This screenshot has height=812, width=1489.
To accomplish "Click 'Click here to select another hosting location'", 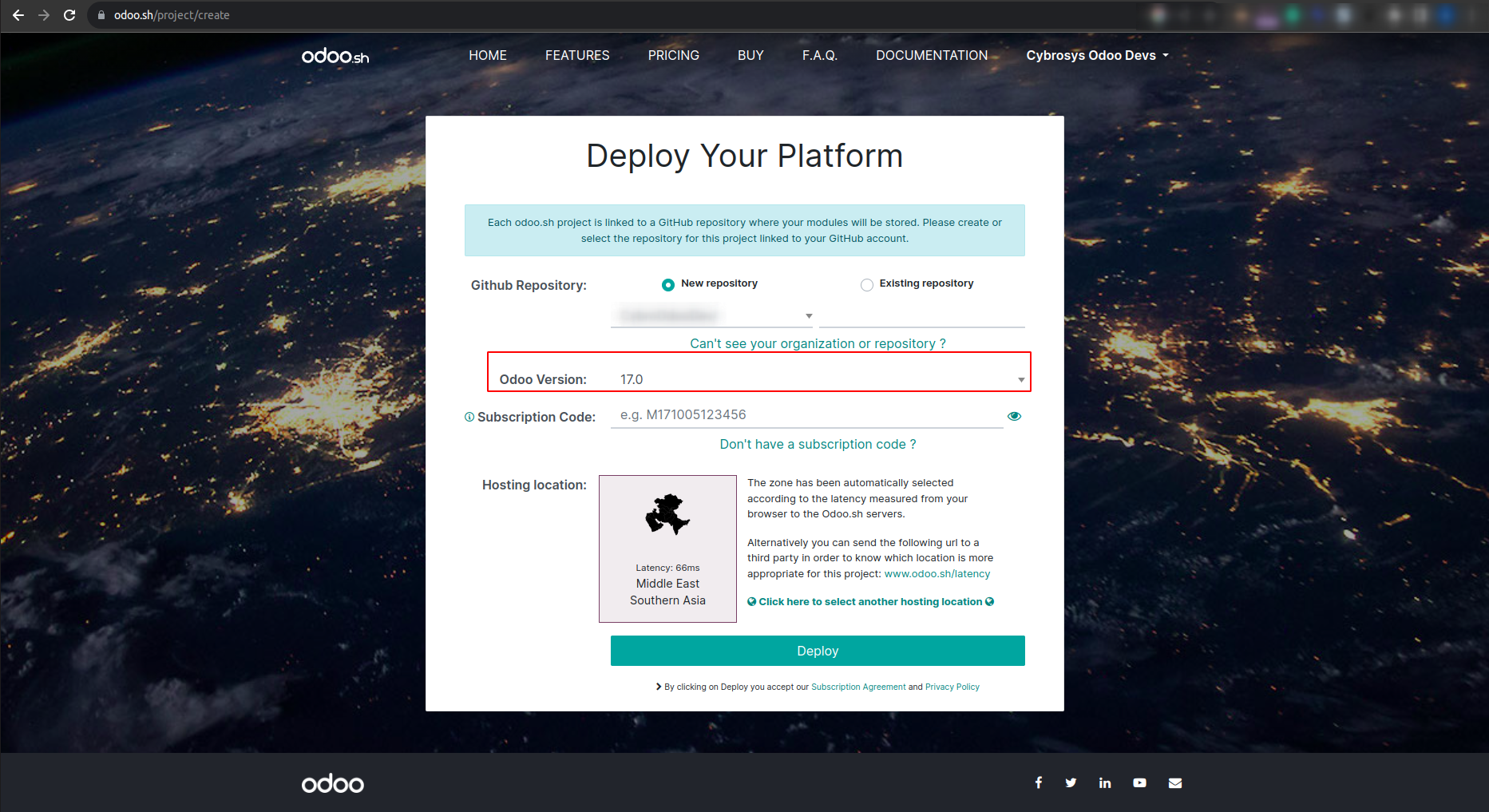I will 870,601.
